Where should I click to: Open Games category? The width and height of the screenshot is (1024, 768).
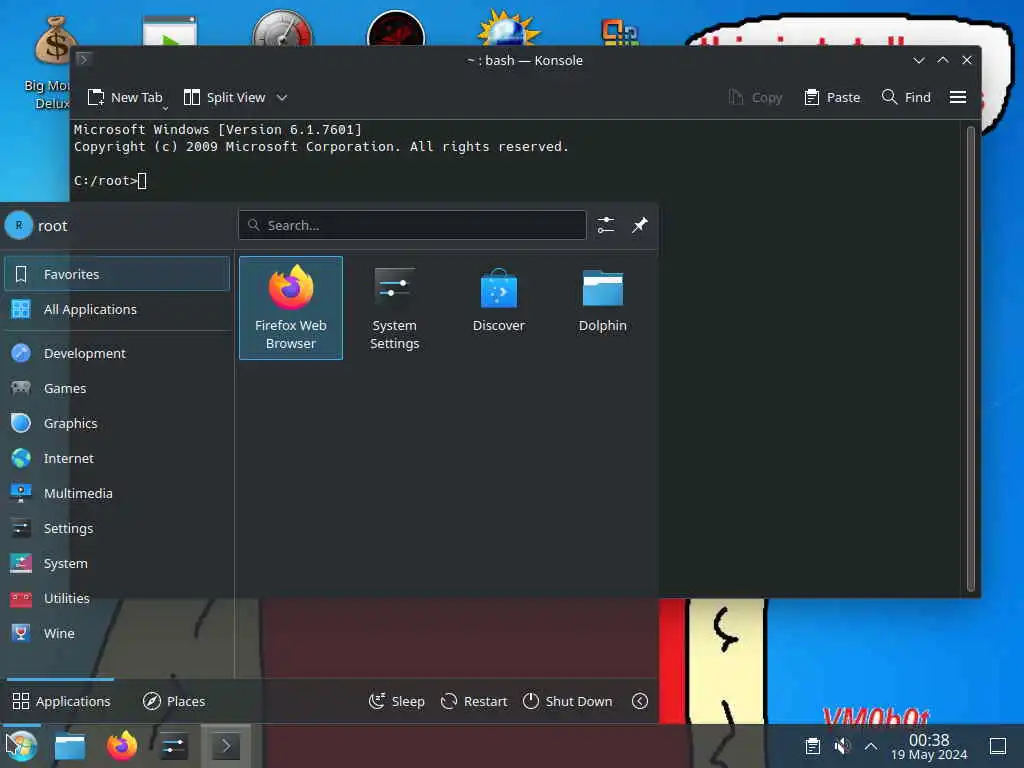[x=117, y=389]
